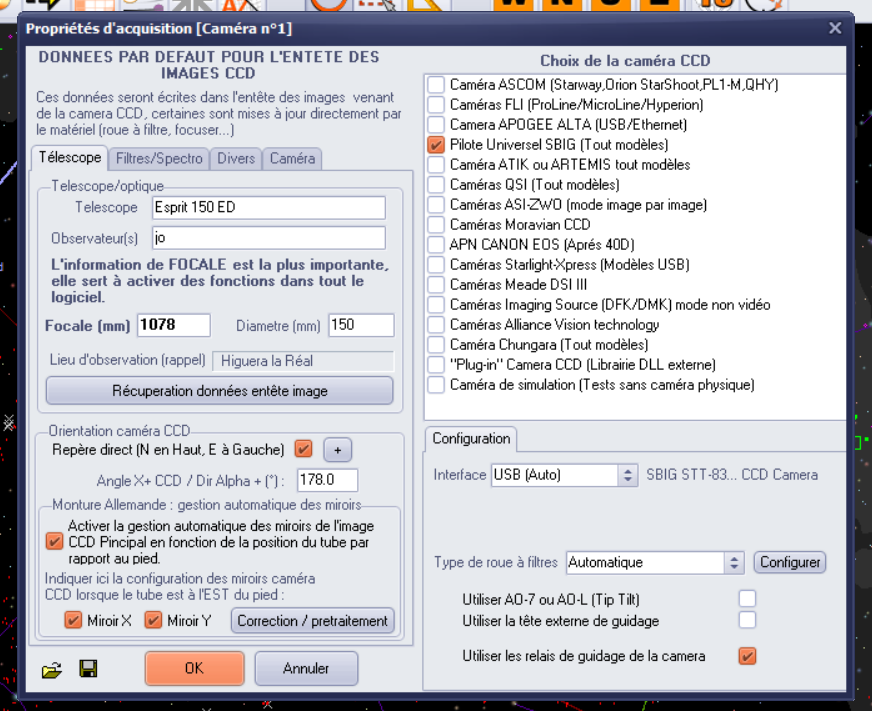Enable Utiliser AO-7 ou AO-L option
This screenshot has height=711, width=872.
tap(747, 599)
